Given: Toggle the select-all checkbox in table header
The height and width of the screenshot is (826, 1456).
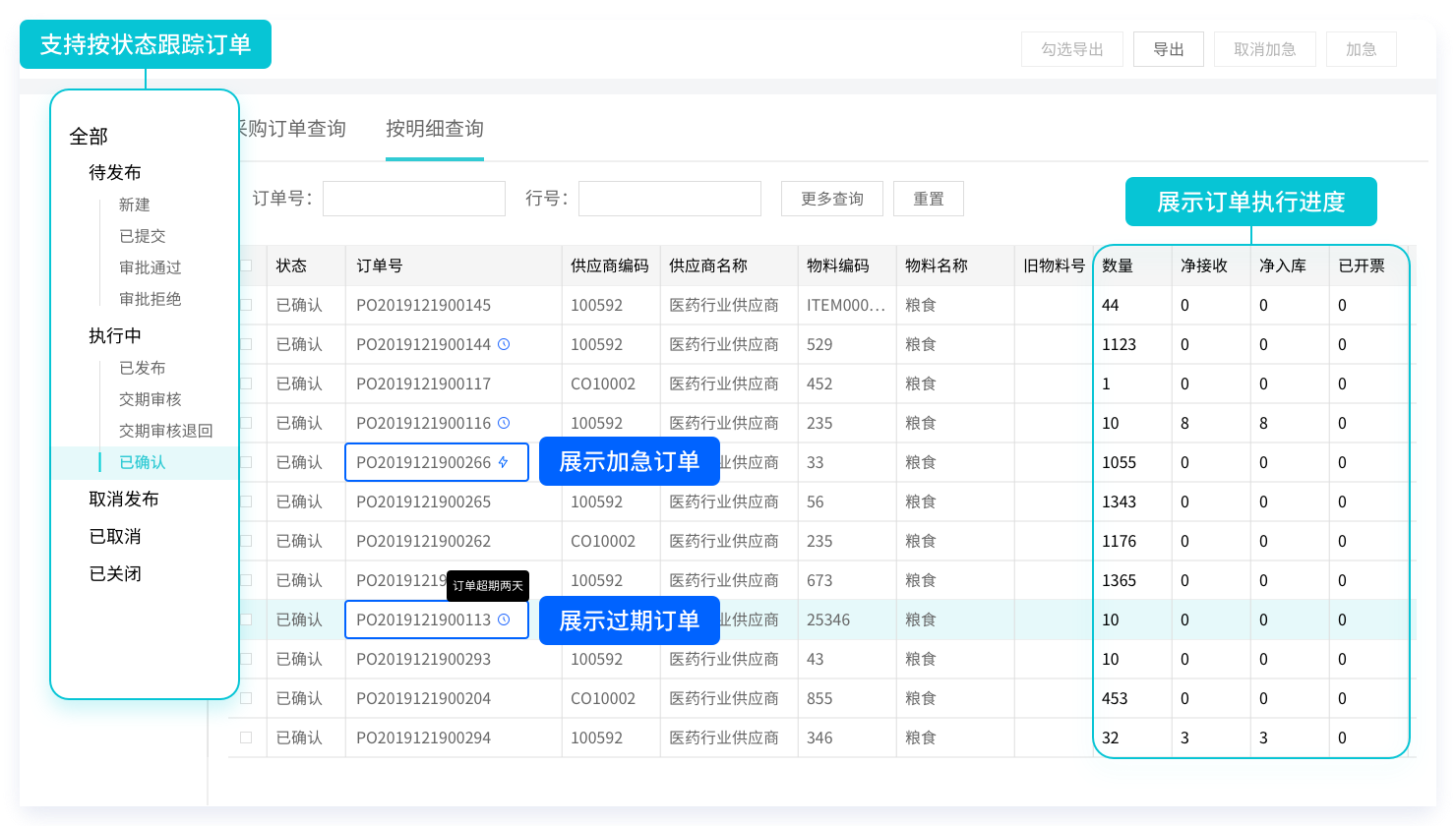Looking at the screenshot, I should point(246,265).
